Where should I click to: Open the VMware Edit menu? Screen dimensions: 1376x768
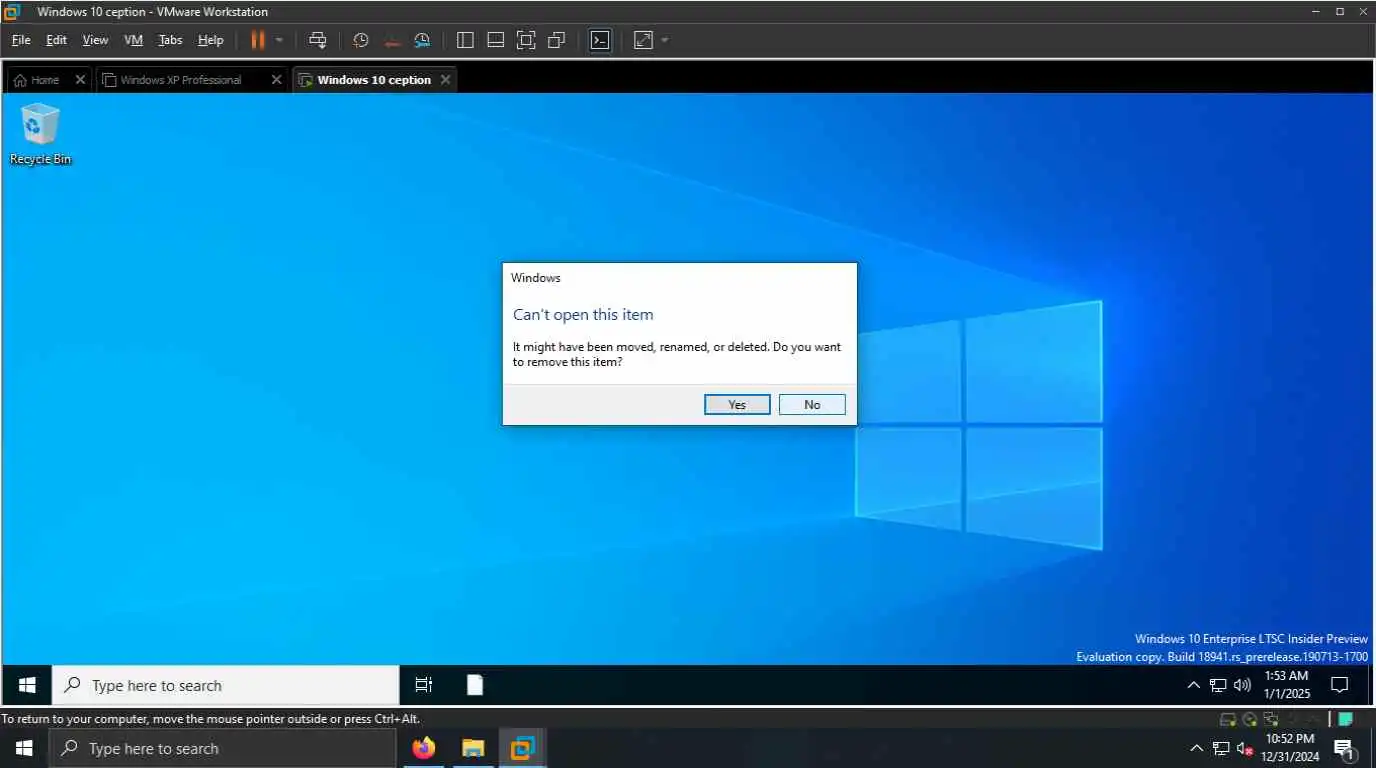56,40
